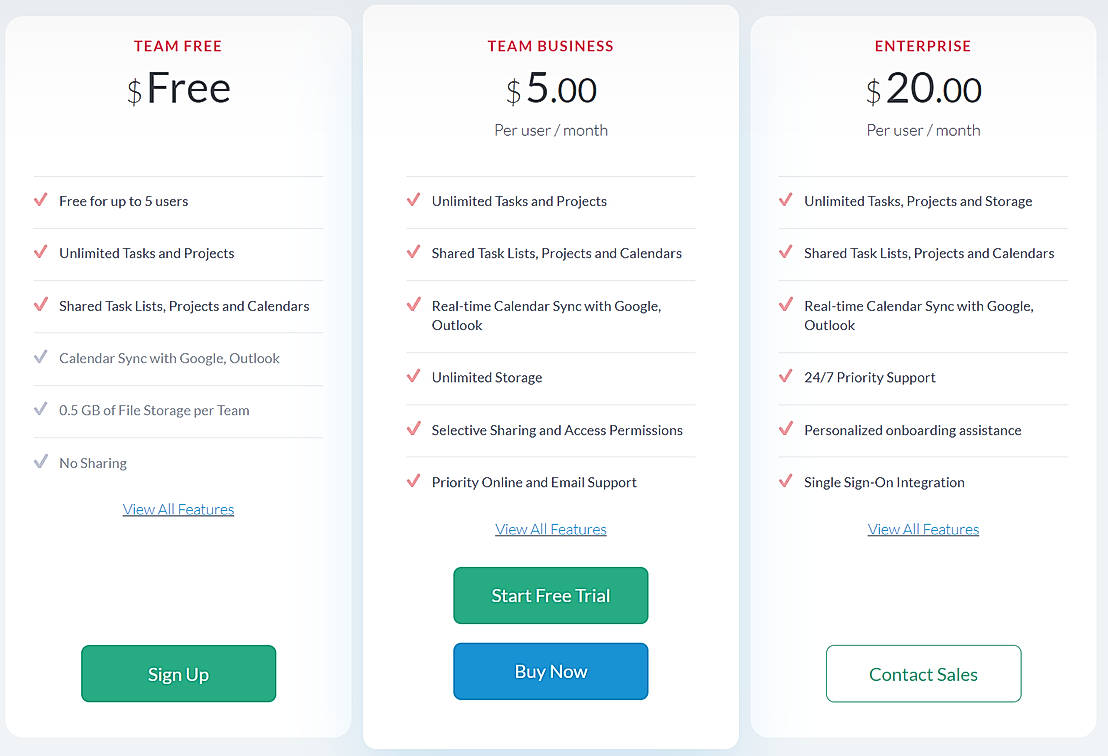Click checkmark next to Unlimited Storage
1108x756 pixels.
point(413,377)
